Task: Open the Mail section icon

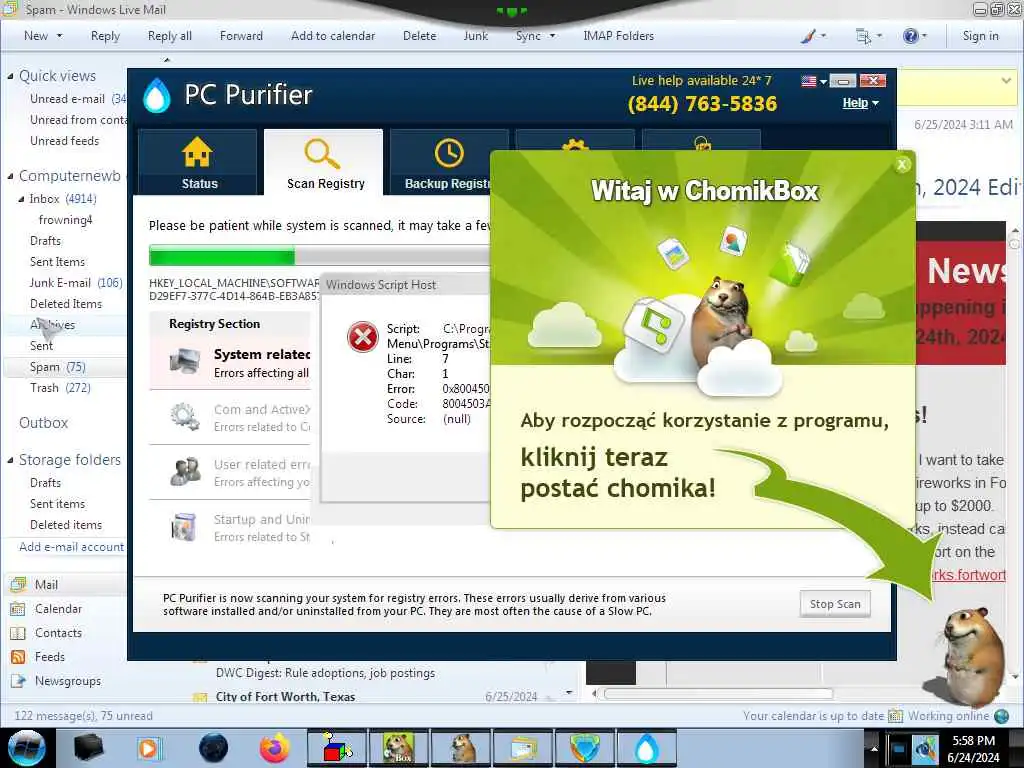Action: tap(18, 584)
